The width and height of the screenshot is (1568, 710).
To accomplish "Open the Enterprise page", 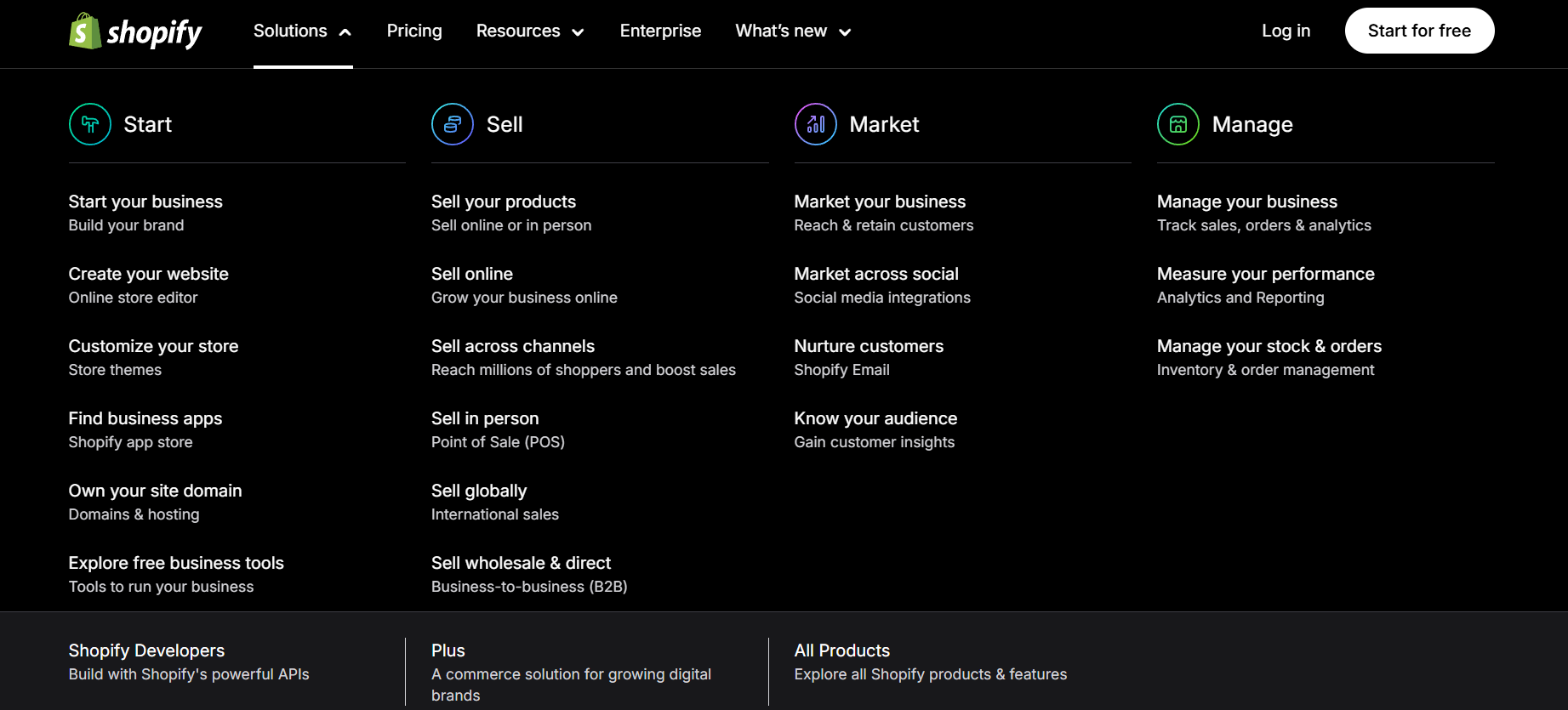I will (x=660, y=31).
